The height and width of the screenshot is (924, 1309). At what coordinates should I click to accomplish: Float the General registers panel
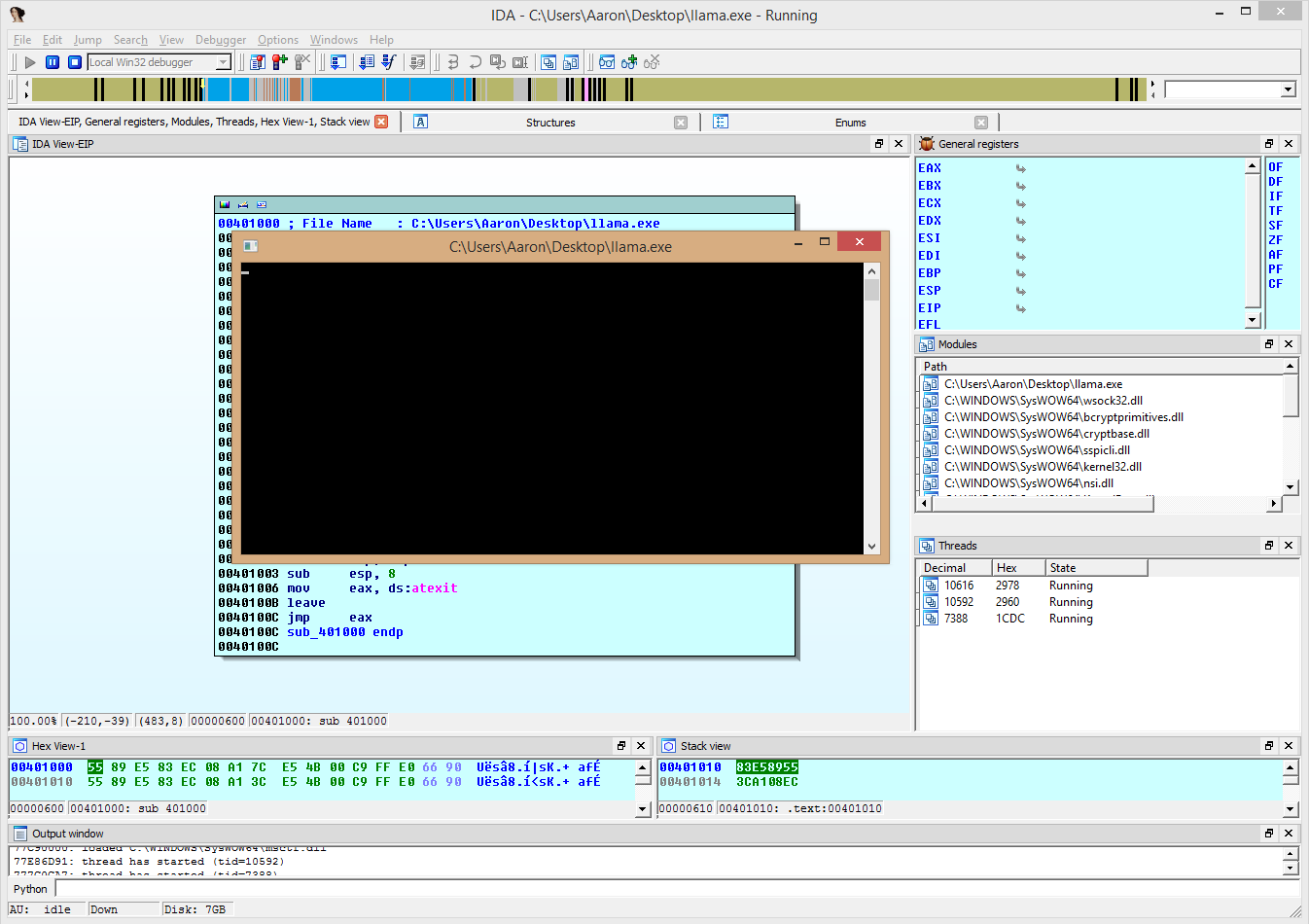[1269, 143]
